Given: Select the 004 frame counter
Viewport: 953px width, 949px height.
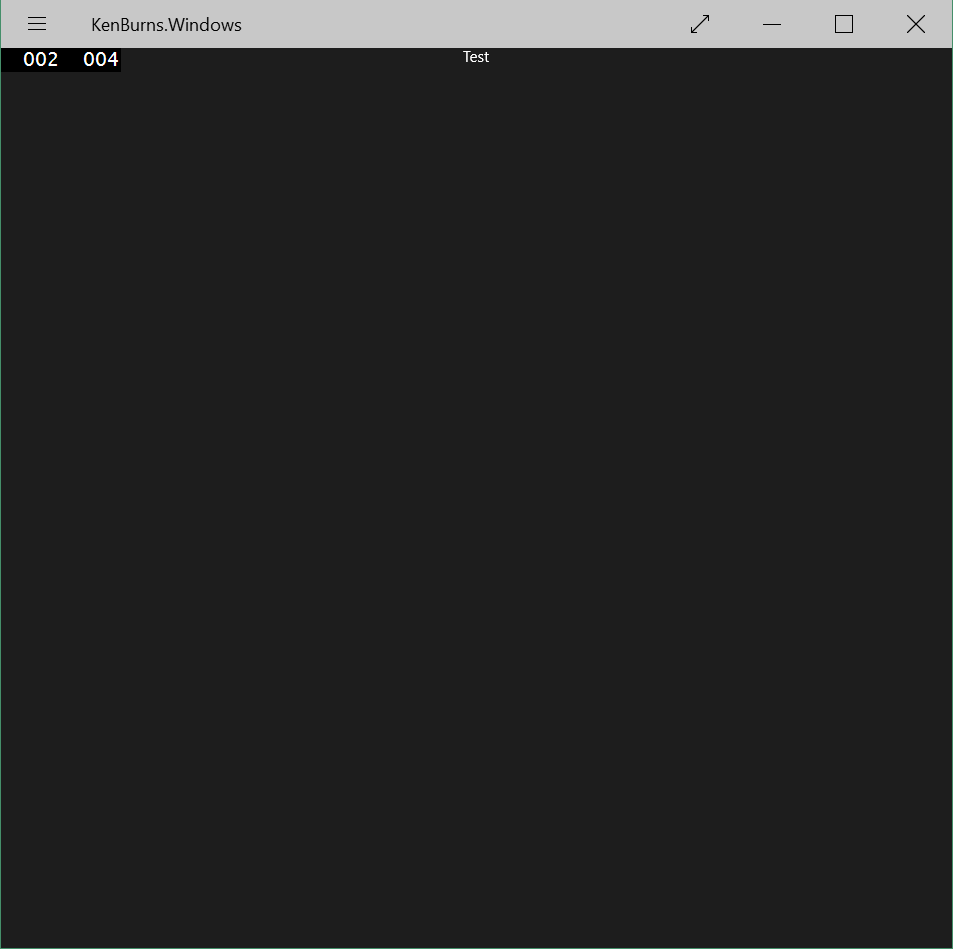Looking at the screenshot, I should coord(101,60).
